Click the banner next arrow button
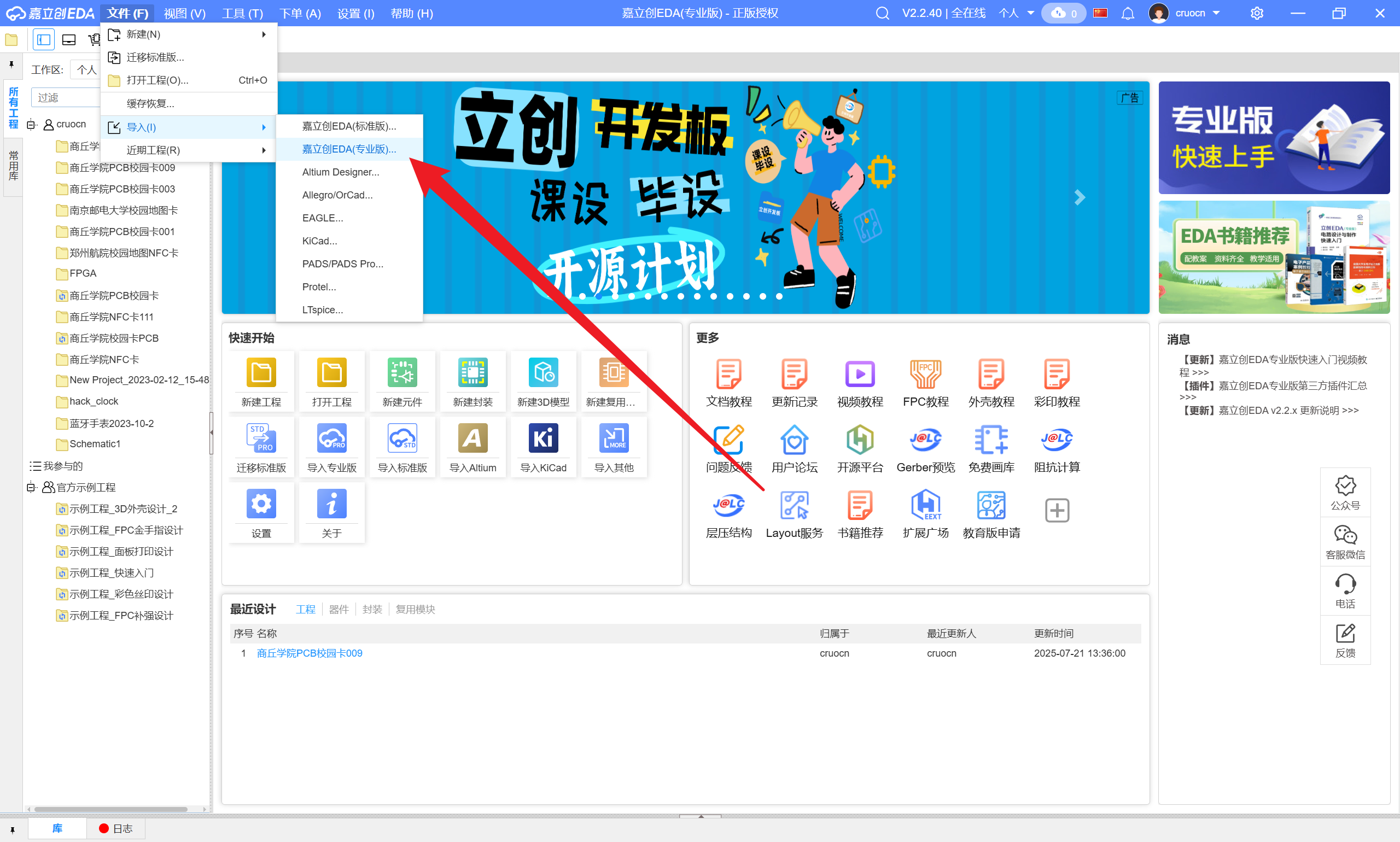 (1080, 197)
